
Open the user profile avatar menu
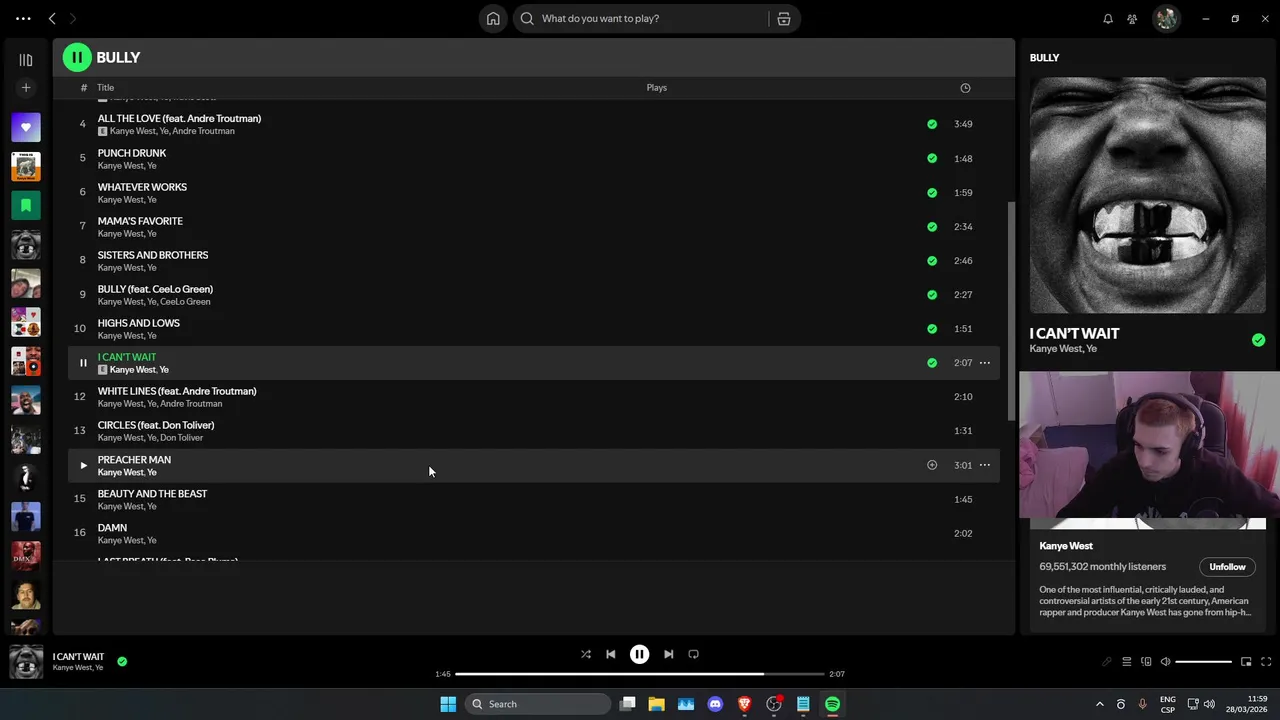(1166, 18)
